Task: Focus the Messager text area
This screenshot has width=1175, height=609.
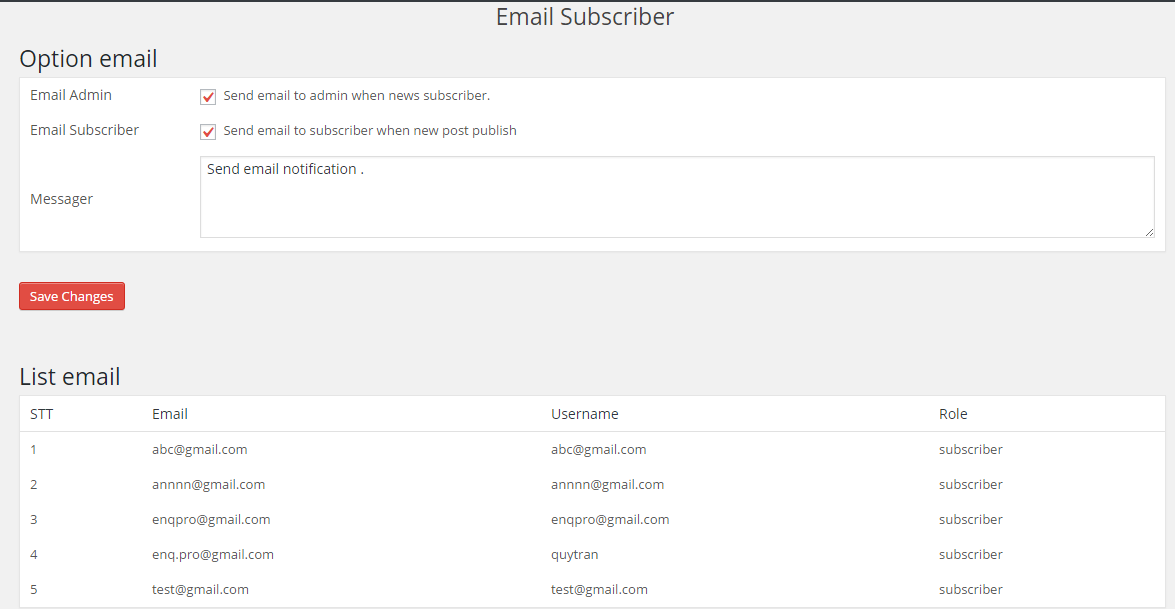Action: coord(677,197)
